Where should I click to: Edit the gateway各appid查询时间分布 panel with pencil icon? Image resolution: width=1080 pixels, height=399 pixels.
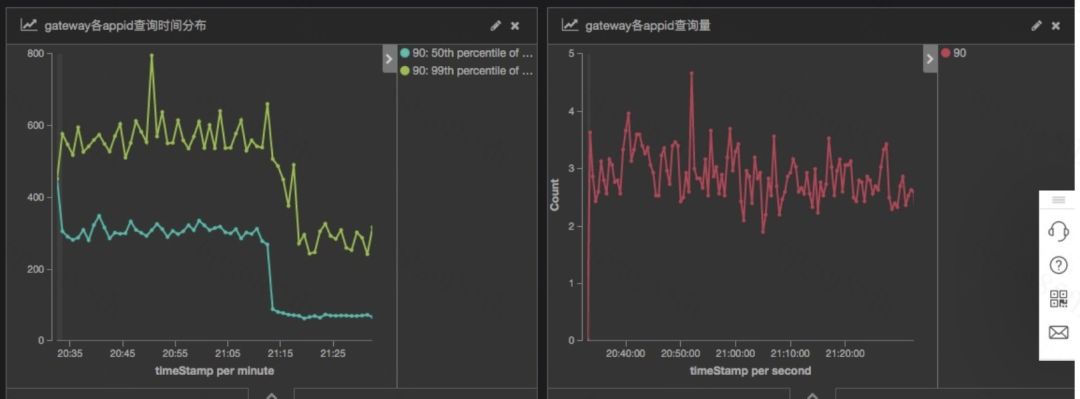click(495, 25)
